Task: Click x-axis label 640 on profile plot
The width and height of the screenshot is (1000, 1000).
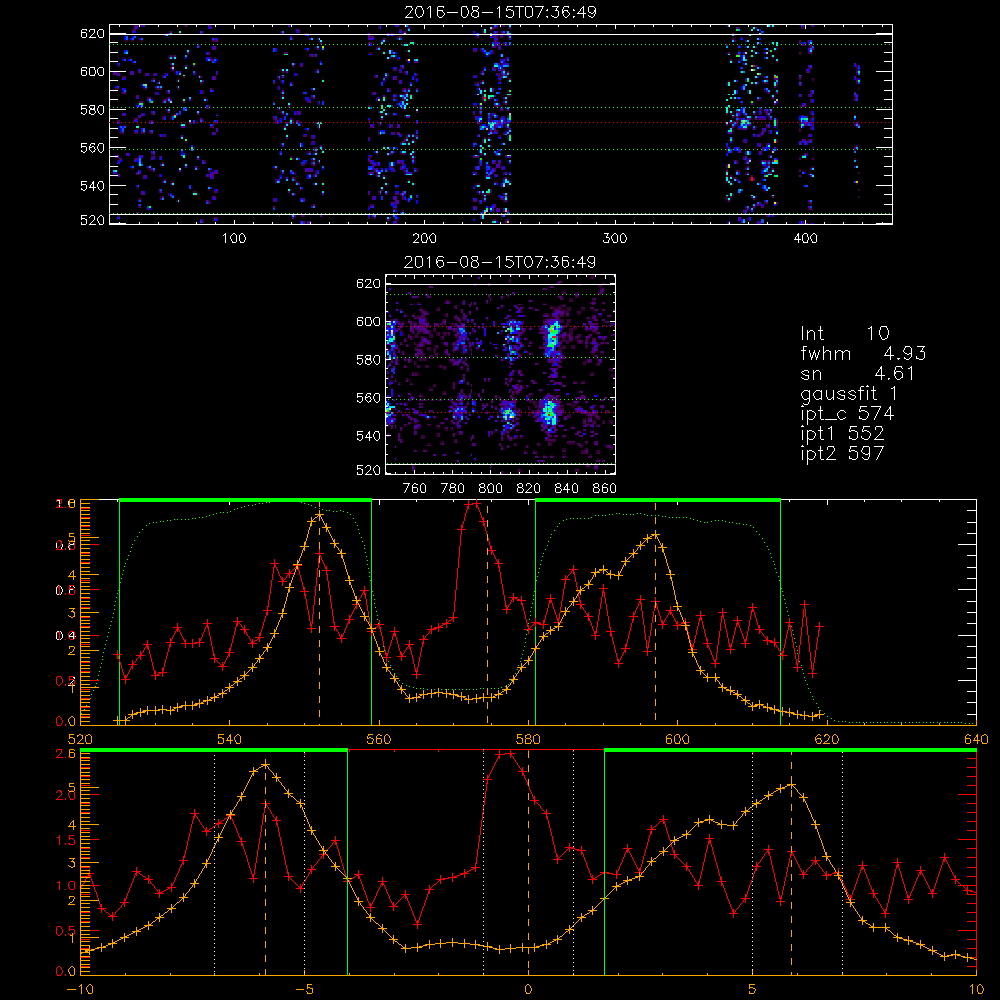Action: point(976,739)
